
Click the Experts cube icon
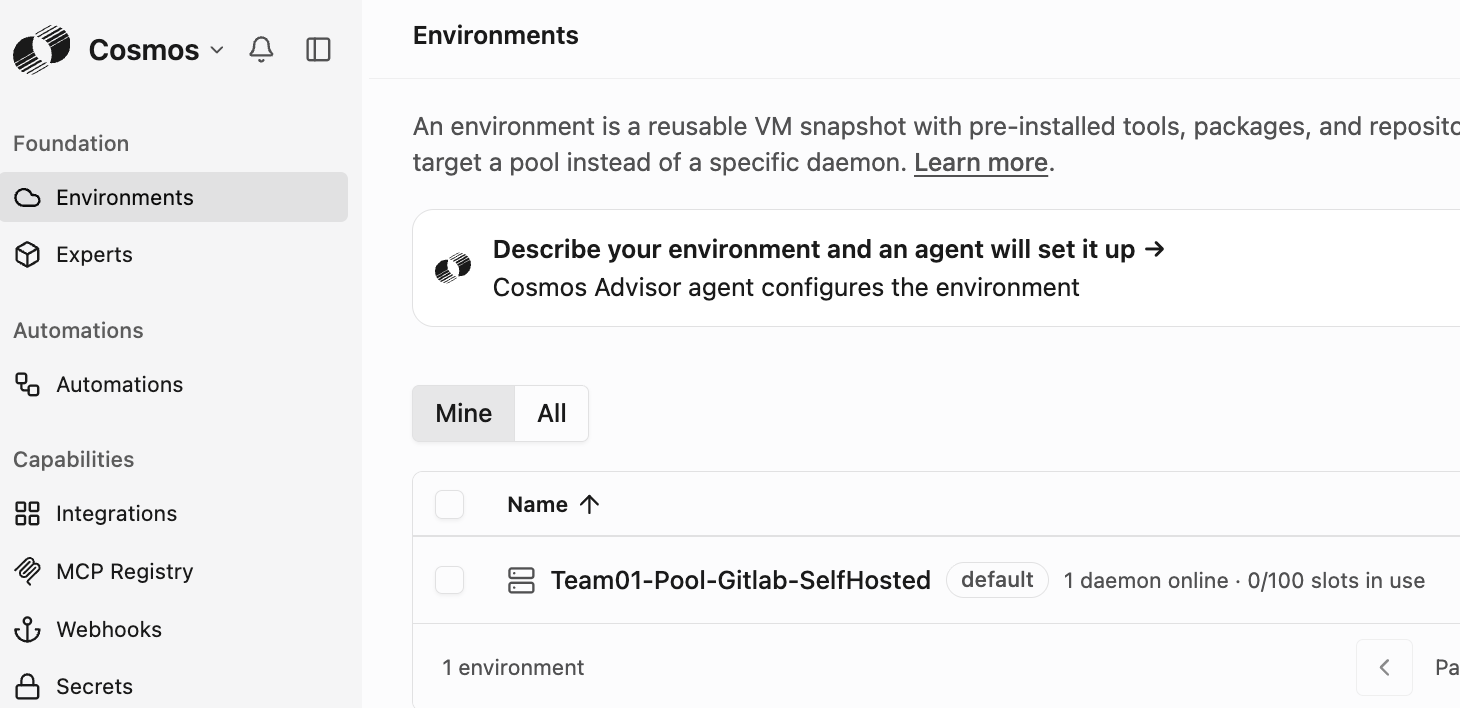point(28,255)
